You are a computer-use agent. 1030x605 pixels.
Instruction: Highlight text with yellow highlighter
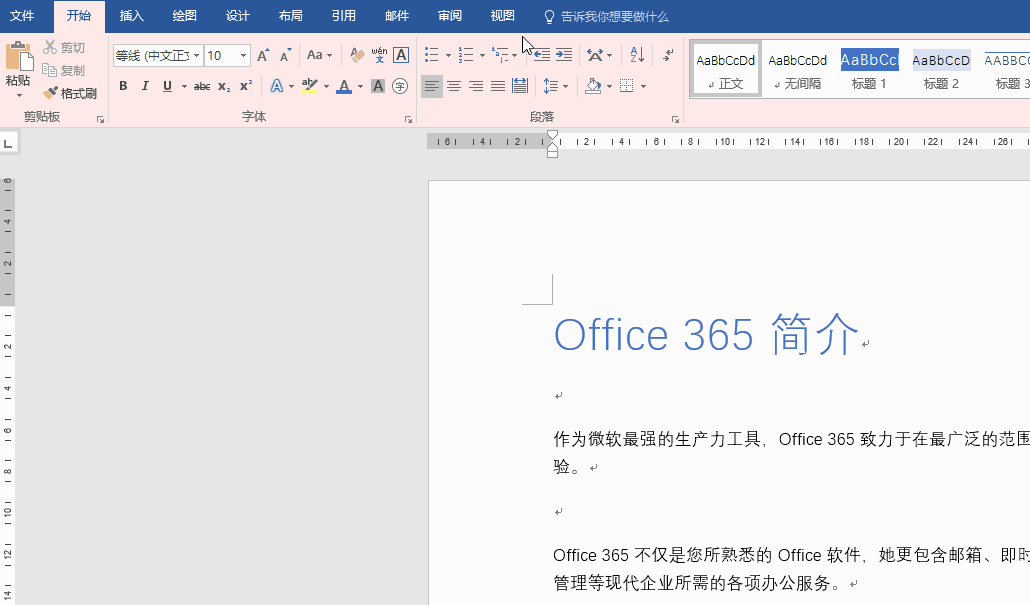(x=309, y=86)
